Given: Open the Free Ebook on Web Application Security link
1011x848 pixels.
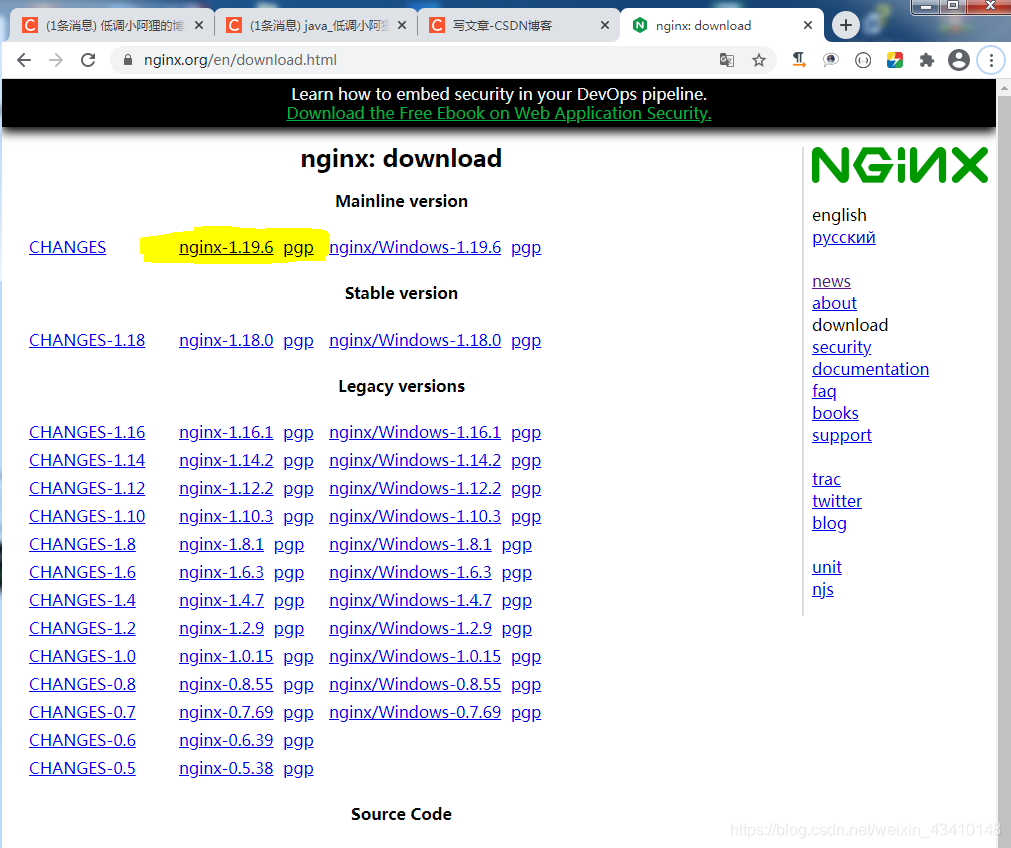Looking at the screenshot, I should [499, 113].
